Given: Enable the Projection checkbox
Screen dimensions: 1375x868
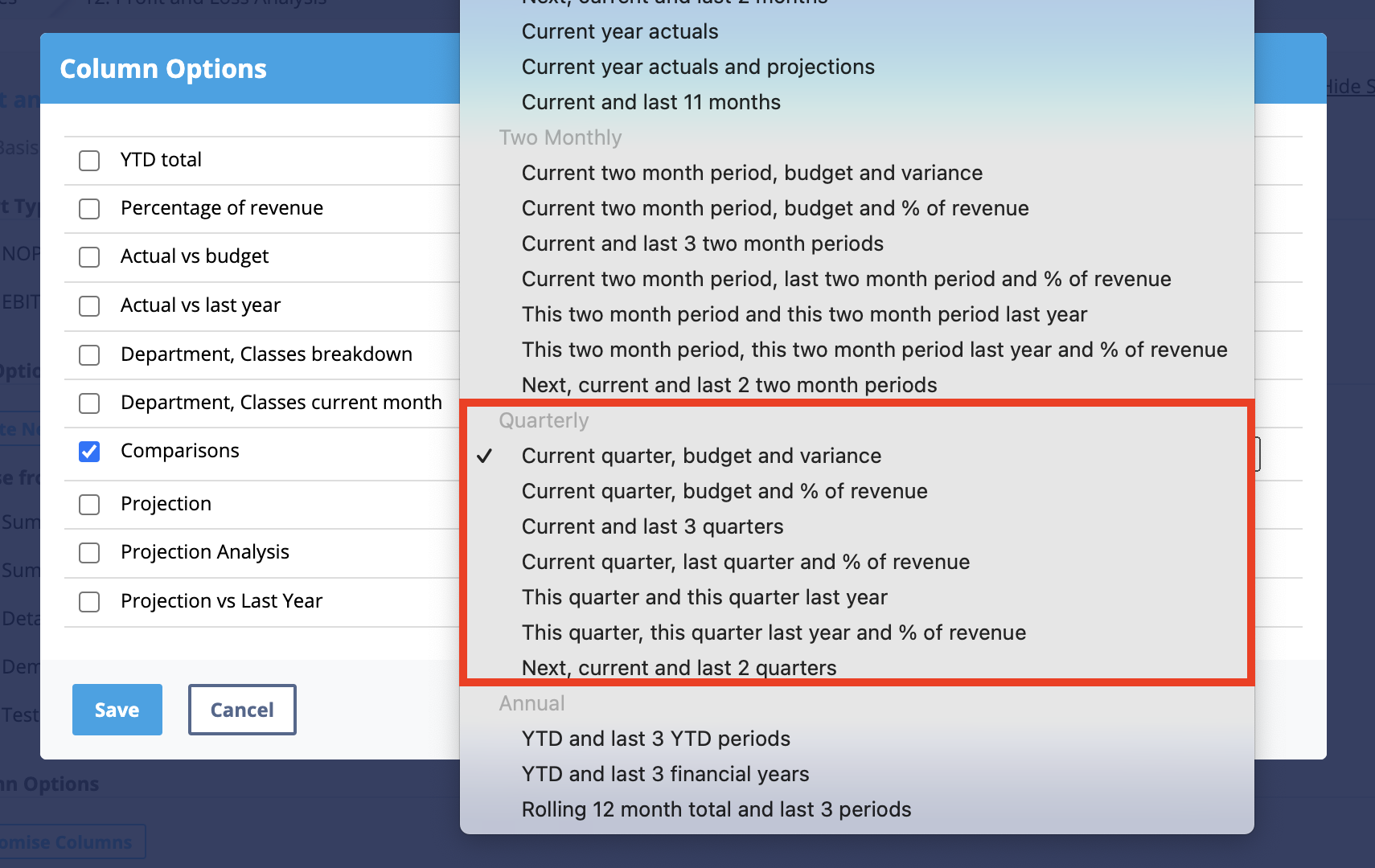Looking at the screenshot, I should coord(89,504).
